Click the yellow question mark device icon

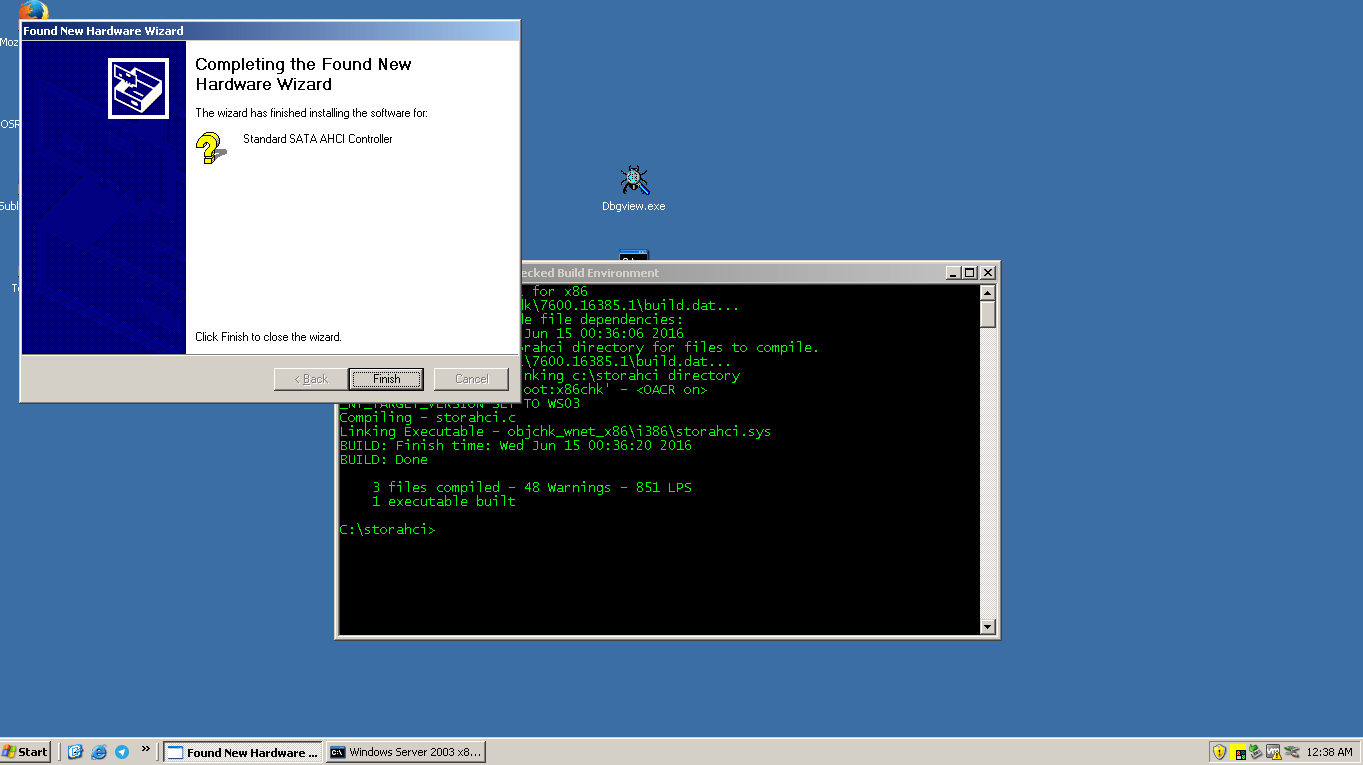tap(209, 148)
